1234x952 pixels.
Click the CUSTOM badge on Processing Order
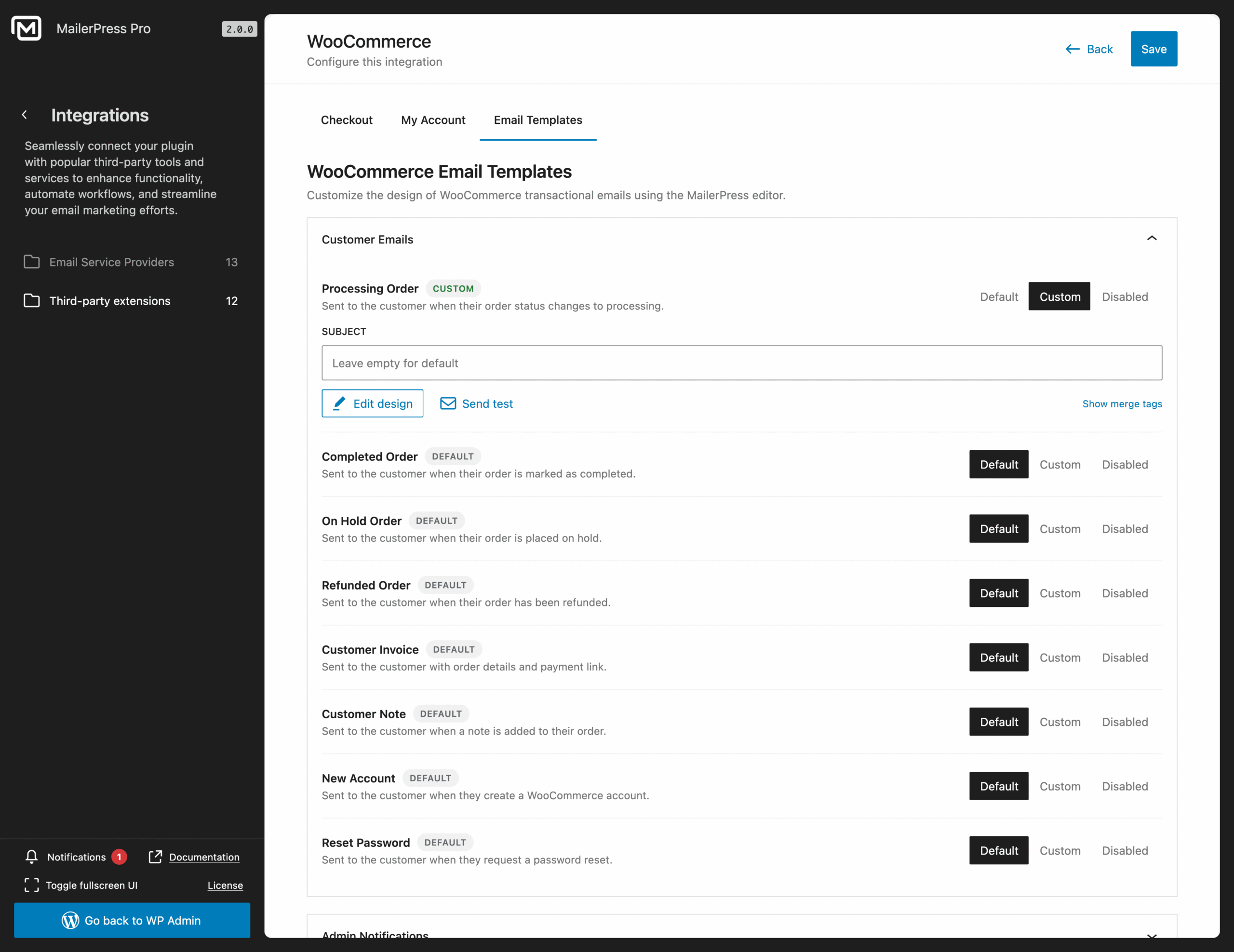[x=453, y=288]
